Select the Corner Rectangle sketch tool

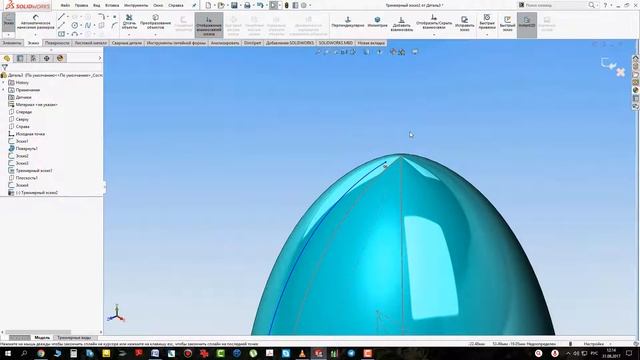click(x=62, y=34)
